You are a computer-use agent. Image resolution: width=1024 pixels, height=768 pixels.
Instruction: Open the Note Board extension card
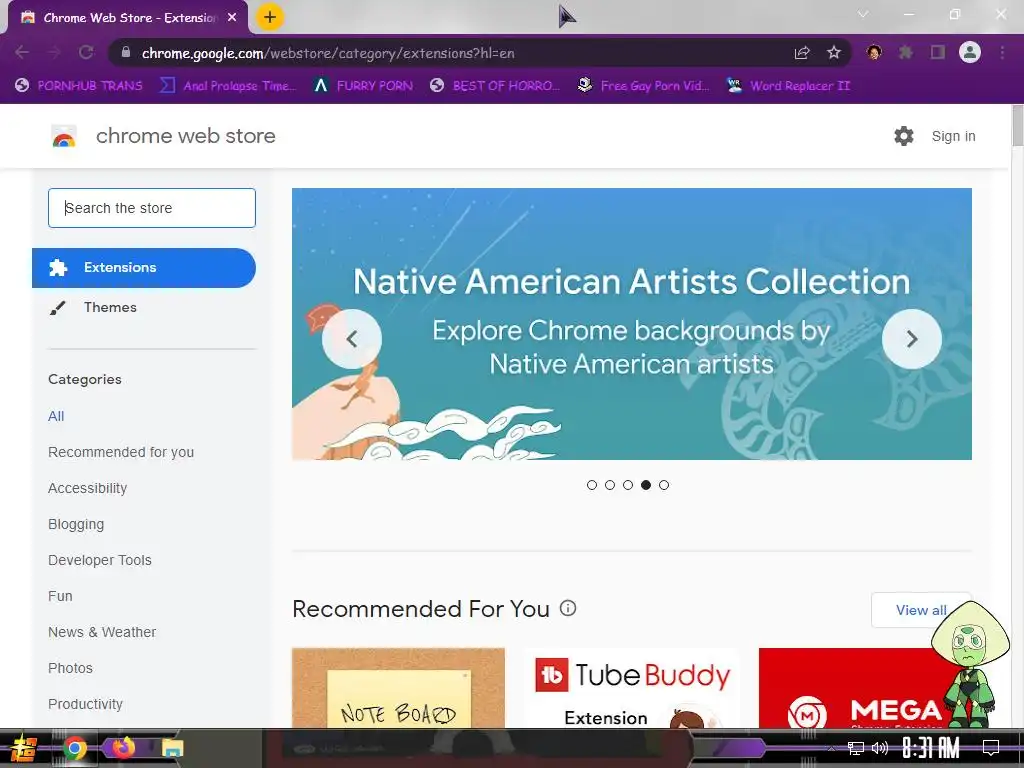pyautogui.click(x=398, y=688)
